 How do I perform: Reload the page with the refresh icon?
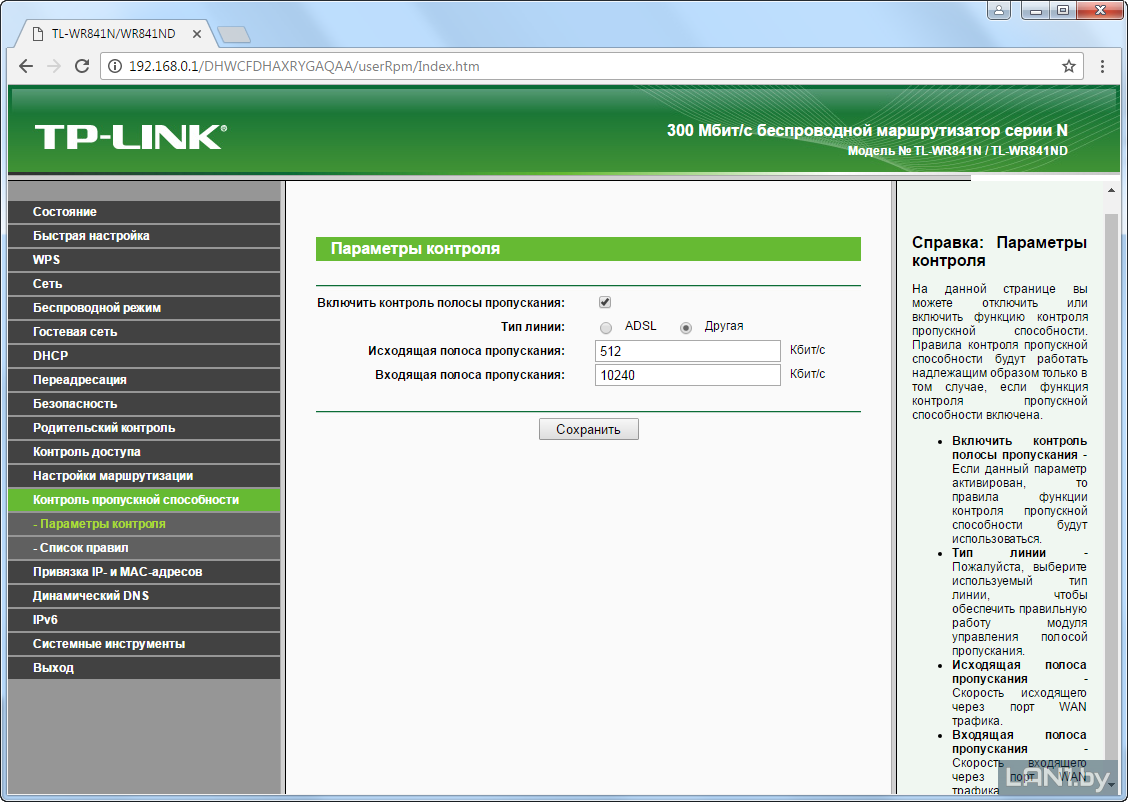(x=82, y=66)
